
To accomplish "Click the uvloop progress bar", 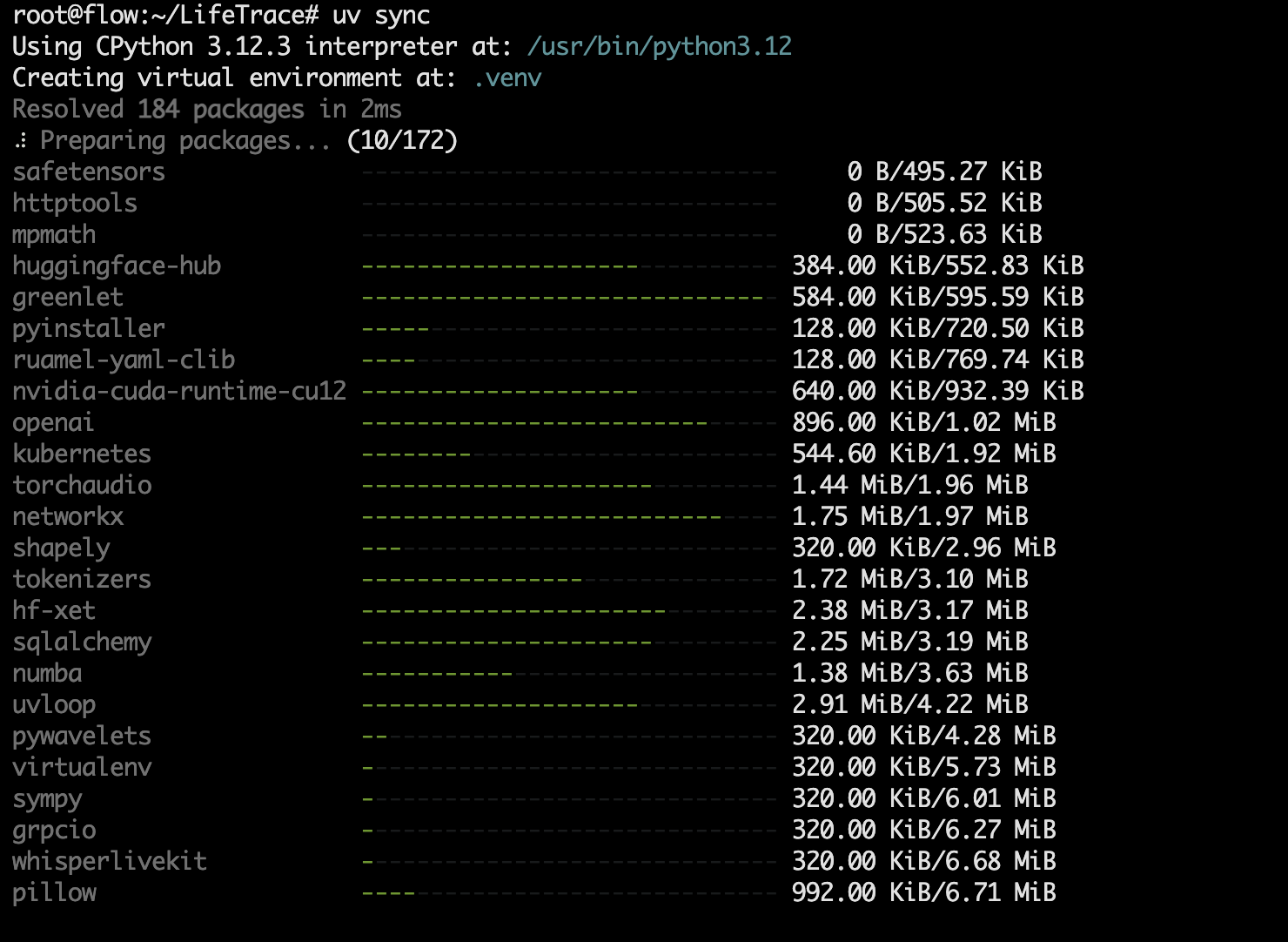I will click(x=569, y=705).
